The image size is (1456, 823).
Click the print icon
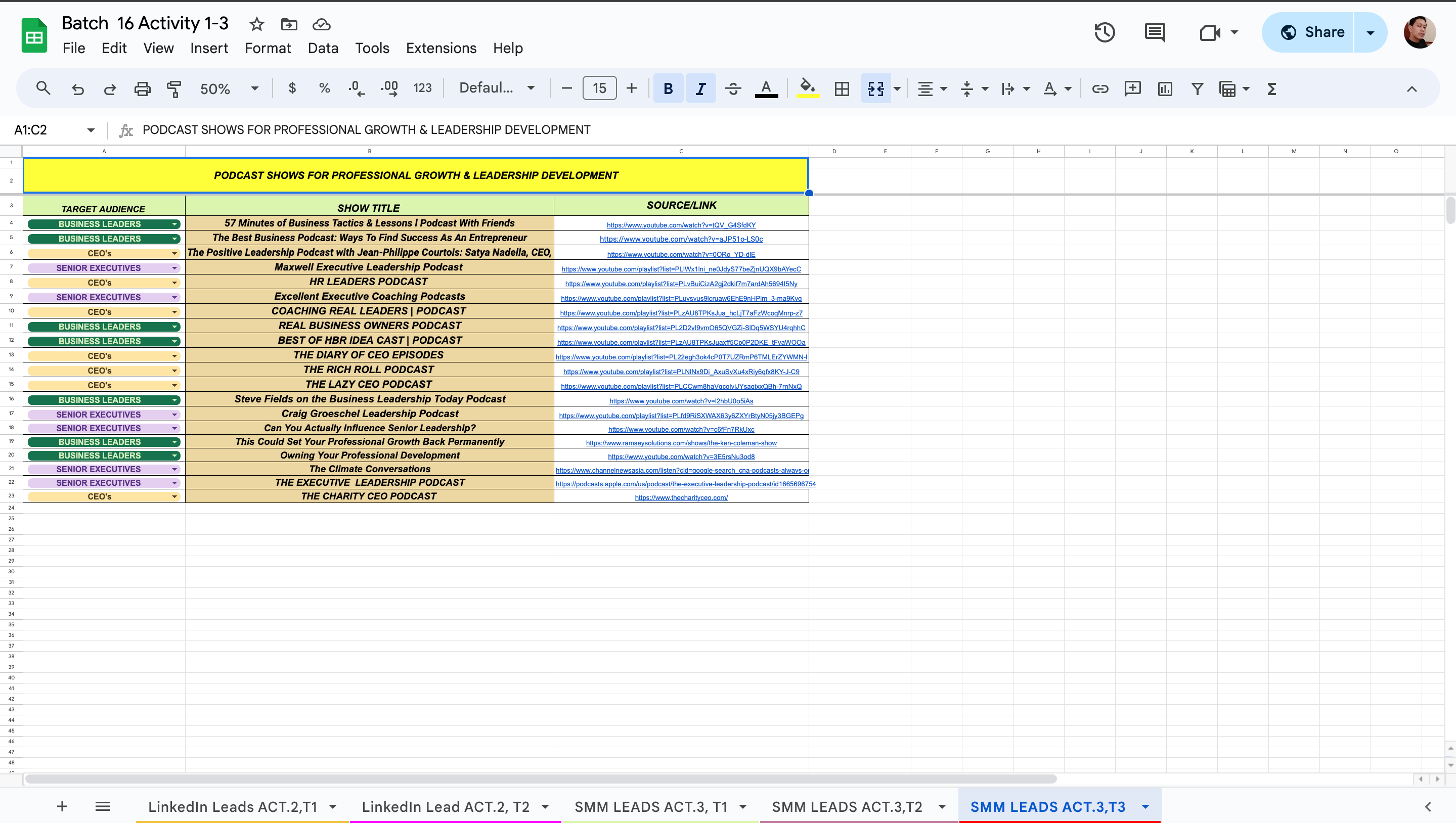(142, 89)
